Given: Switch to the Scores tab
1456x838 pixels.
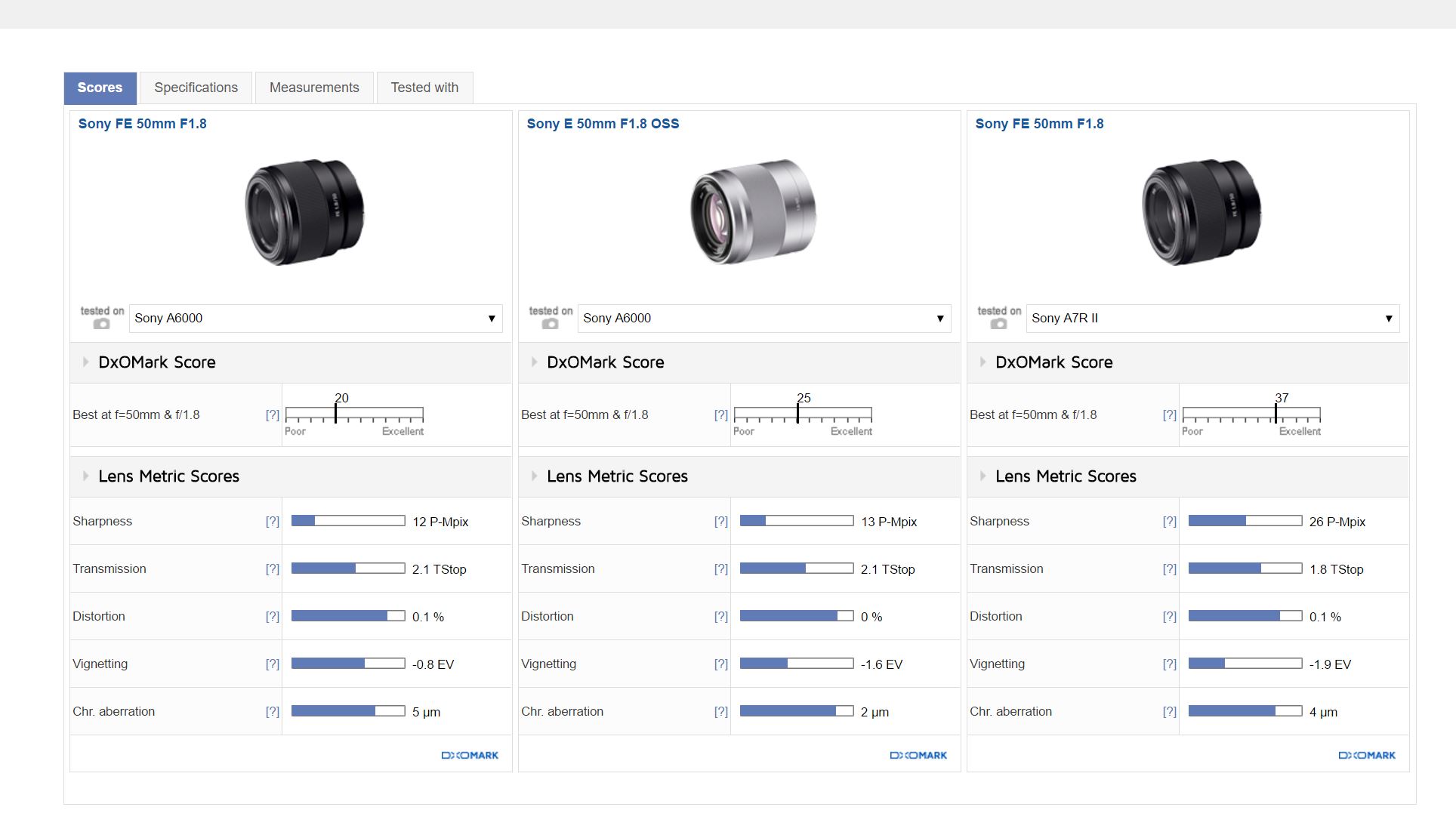Looking at the screenshot, I should 100,88.
